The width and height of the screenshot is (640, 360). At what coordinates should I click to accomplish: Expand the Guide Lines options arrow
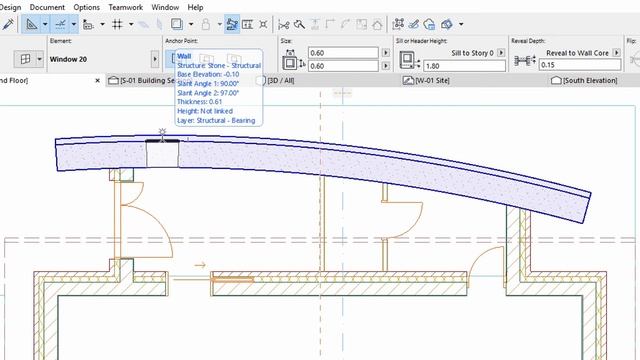(45, 24)
